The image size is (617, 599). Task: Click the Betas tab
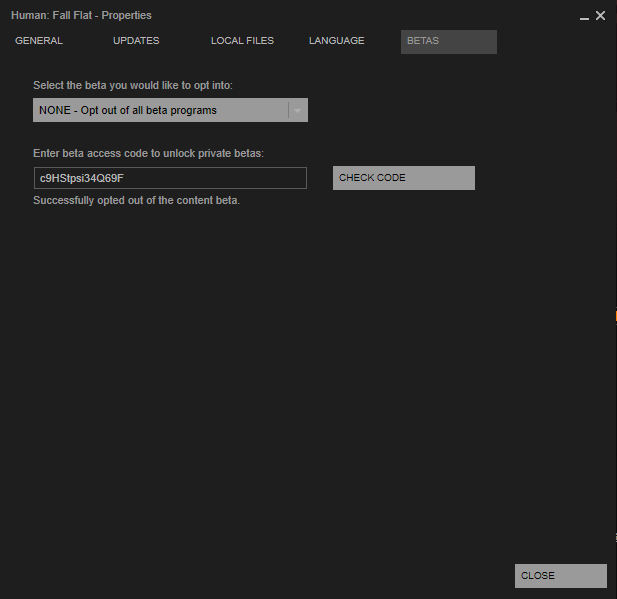click(x=449, y=42)
